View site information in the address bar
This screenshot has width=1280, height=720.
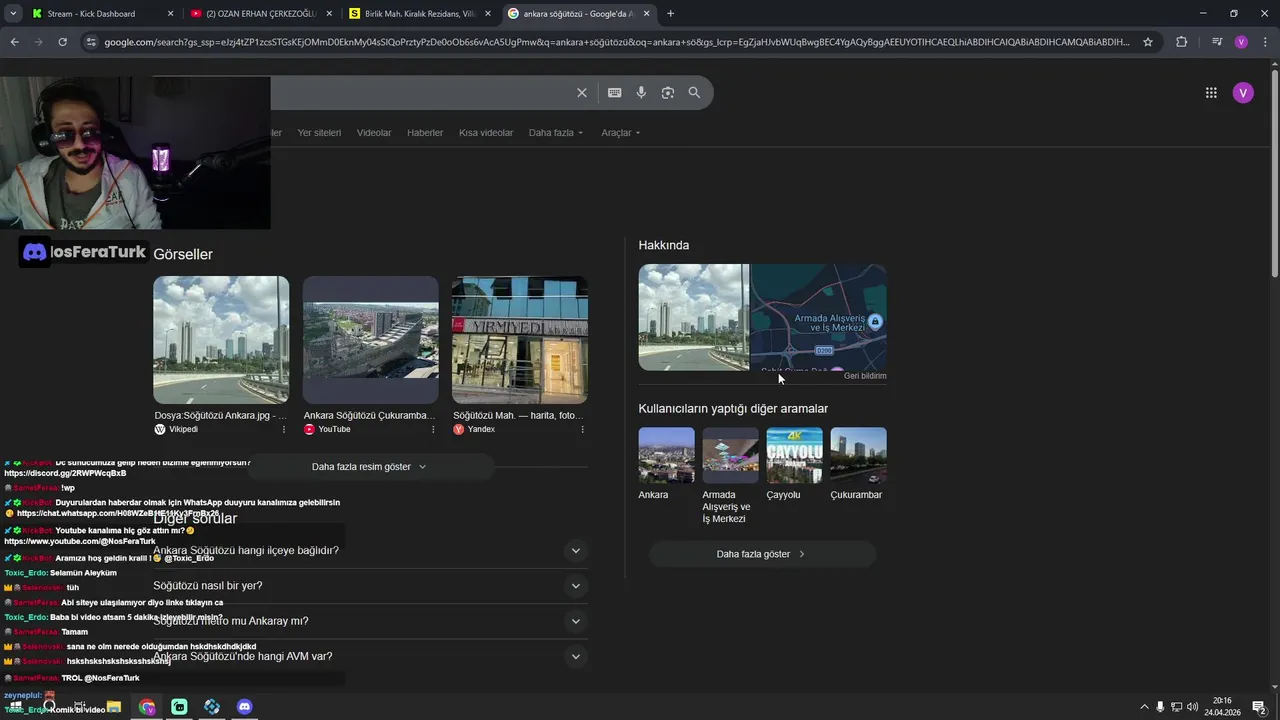(91, 42)
